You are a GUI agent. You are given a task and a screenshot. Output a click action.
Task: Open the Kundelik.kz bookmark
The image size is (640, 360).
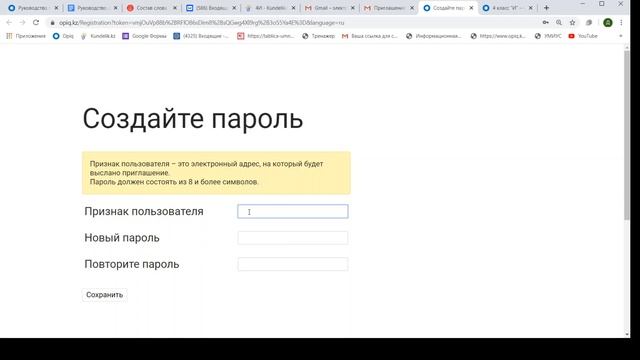pos(98,36)
